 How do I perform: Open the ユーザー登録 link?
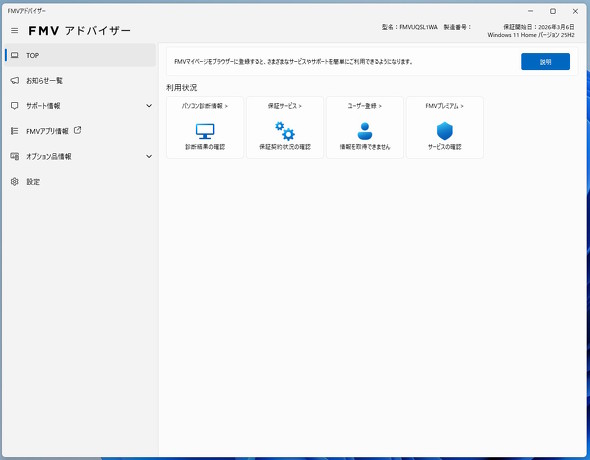pos(365,106)
